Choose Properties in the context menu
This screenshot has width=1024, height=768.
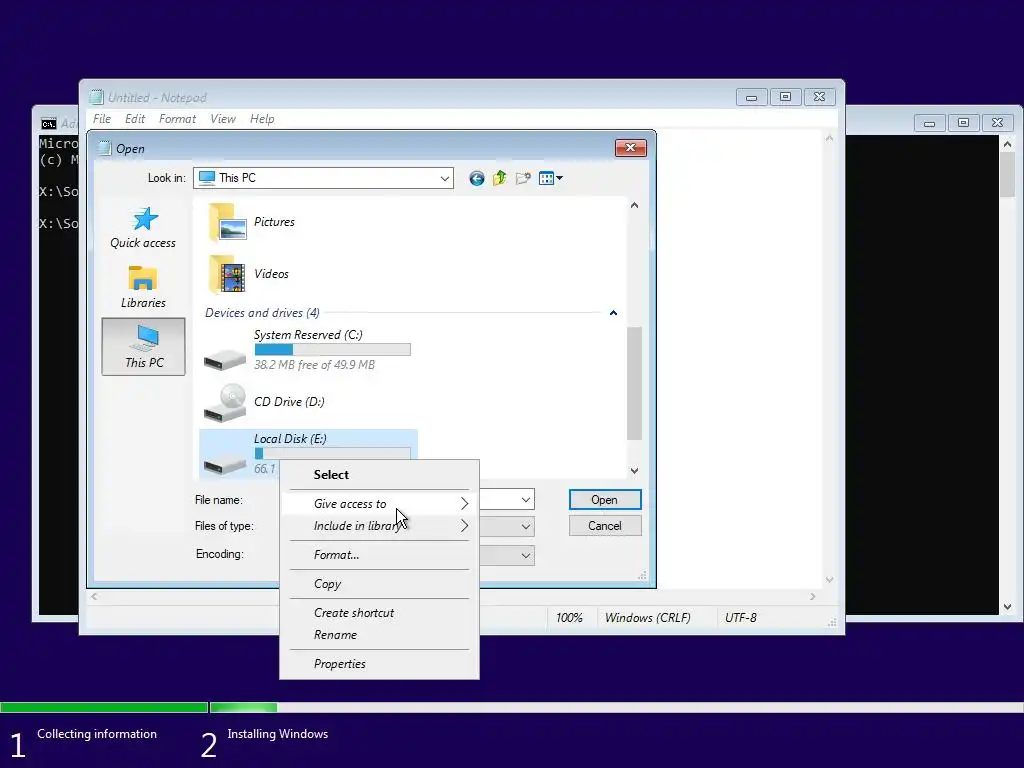(379, 664)
